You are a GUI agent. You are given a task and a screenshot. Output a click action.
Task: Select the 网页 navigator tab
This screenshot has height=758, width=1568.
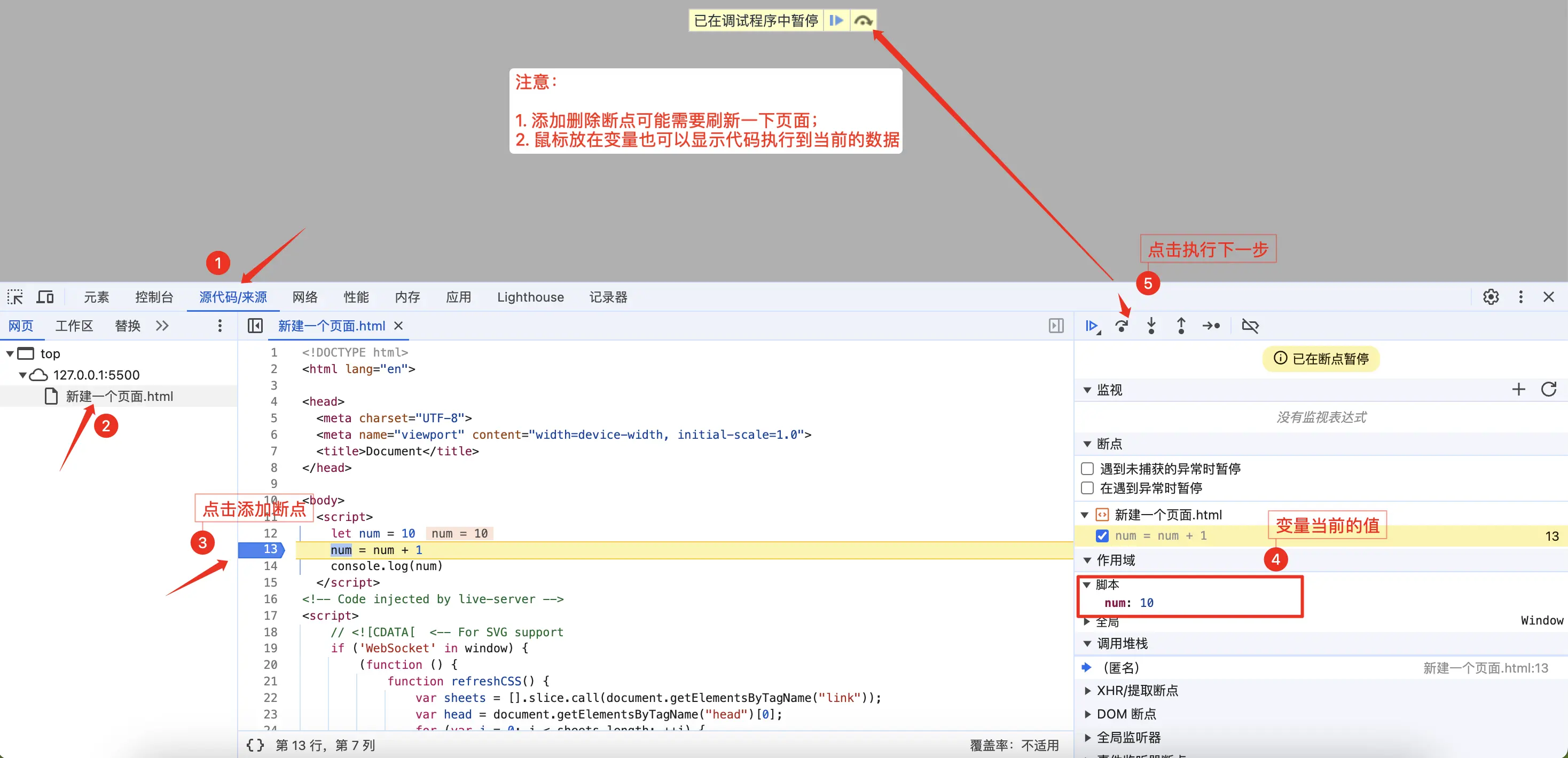(21, 326)
